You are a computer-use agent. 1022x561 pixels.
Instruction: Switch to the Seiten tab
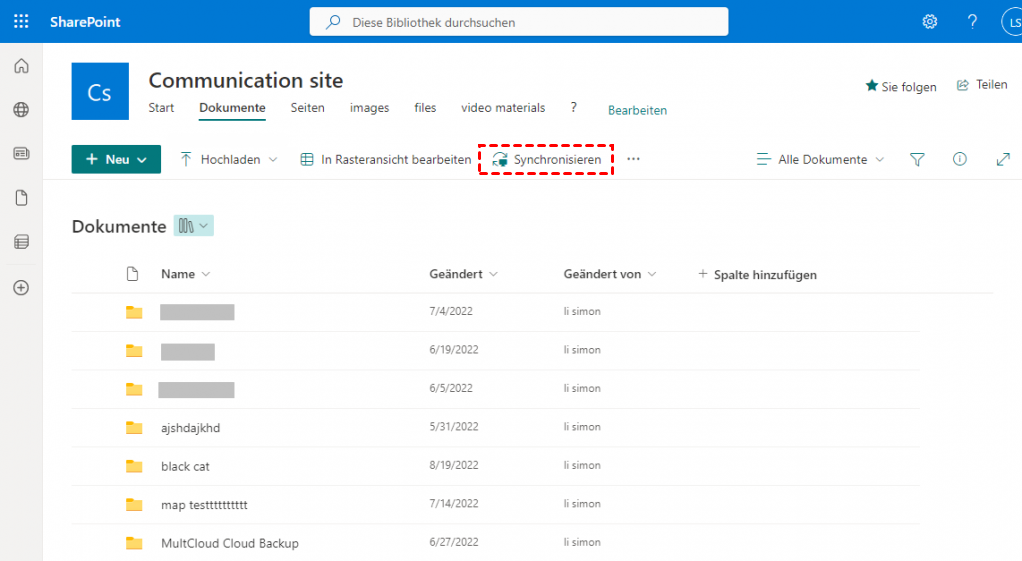[x=307, y=108]
